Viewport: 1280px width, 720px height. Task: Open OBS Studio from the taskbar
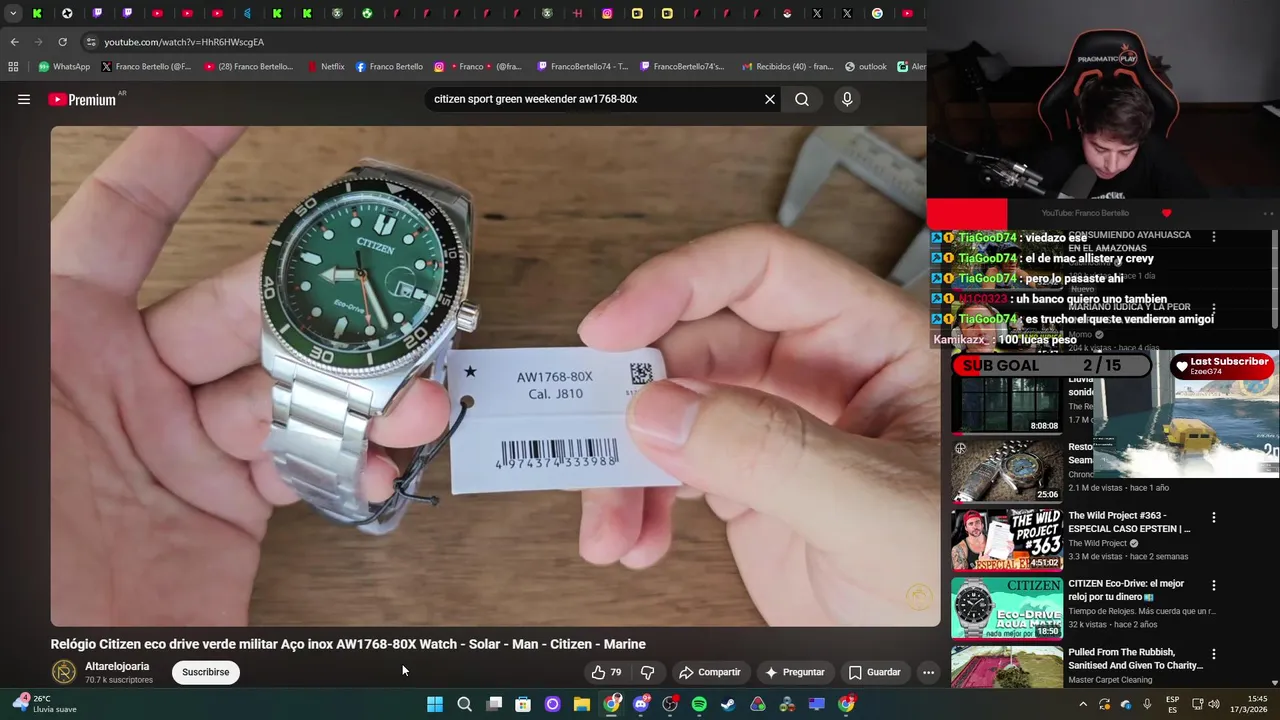pos(670,705)
